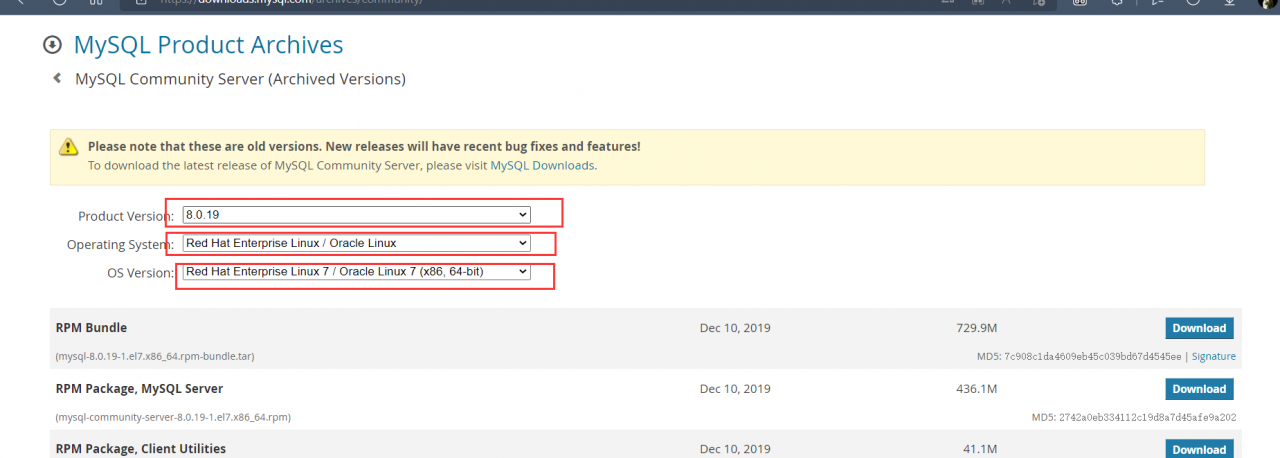1280x458 pixels.
Task: Open the Signature link for RPM Bundle
Action: pyautogui.click(x=1213, y=356)
